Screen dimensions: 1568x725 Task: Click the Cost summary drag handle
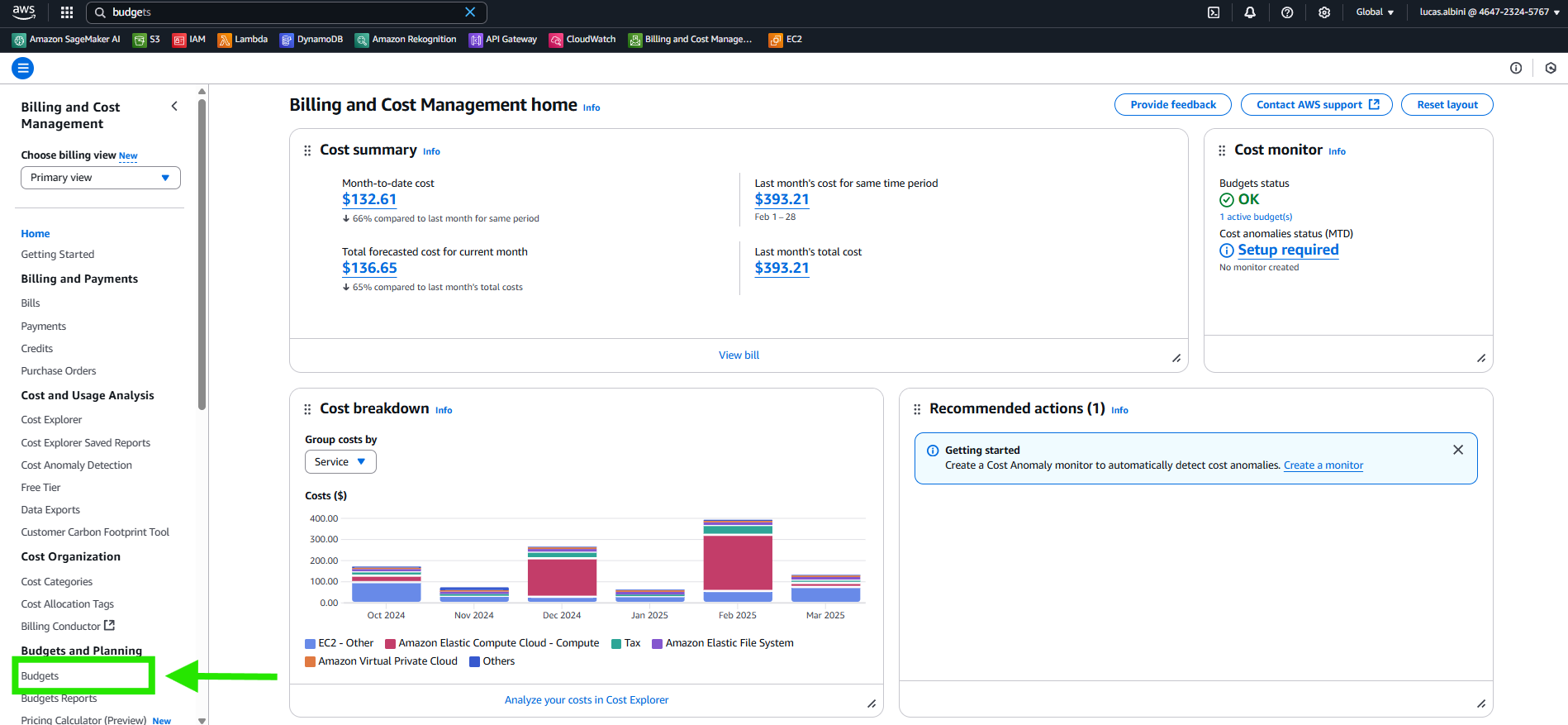(307, 150)
